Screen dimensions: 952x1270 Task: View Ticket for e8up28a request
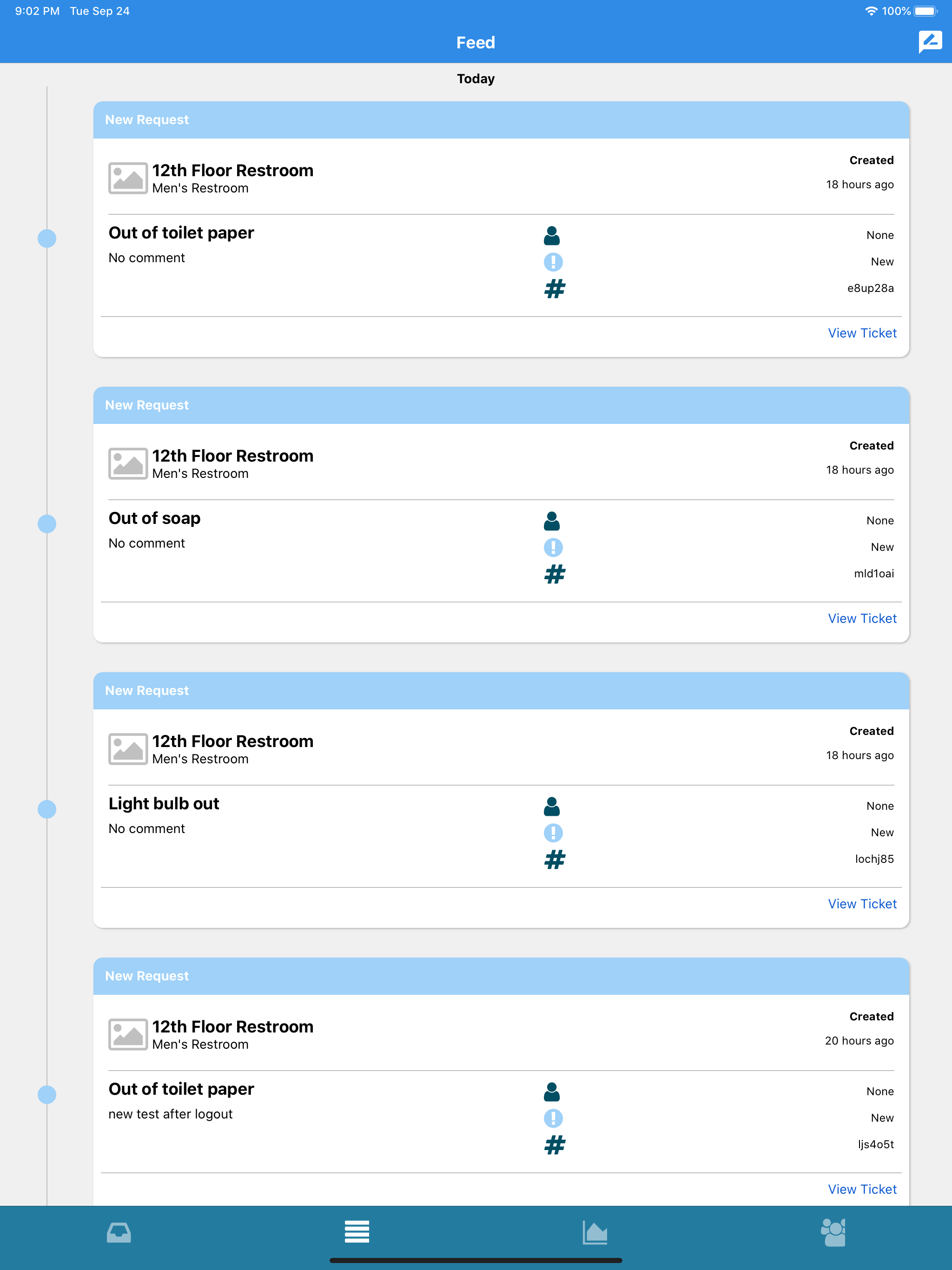[x=862, y=333]
